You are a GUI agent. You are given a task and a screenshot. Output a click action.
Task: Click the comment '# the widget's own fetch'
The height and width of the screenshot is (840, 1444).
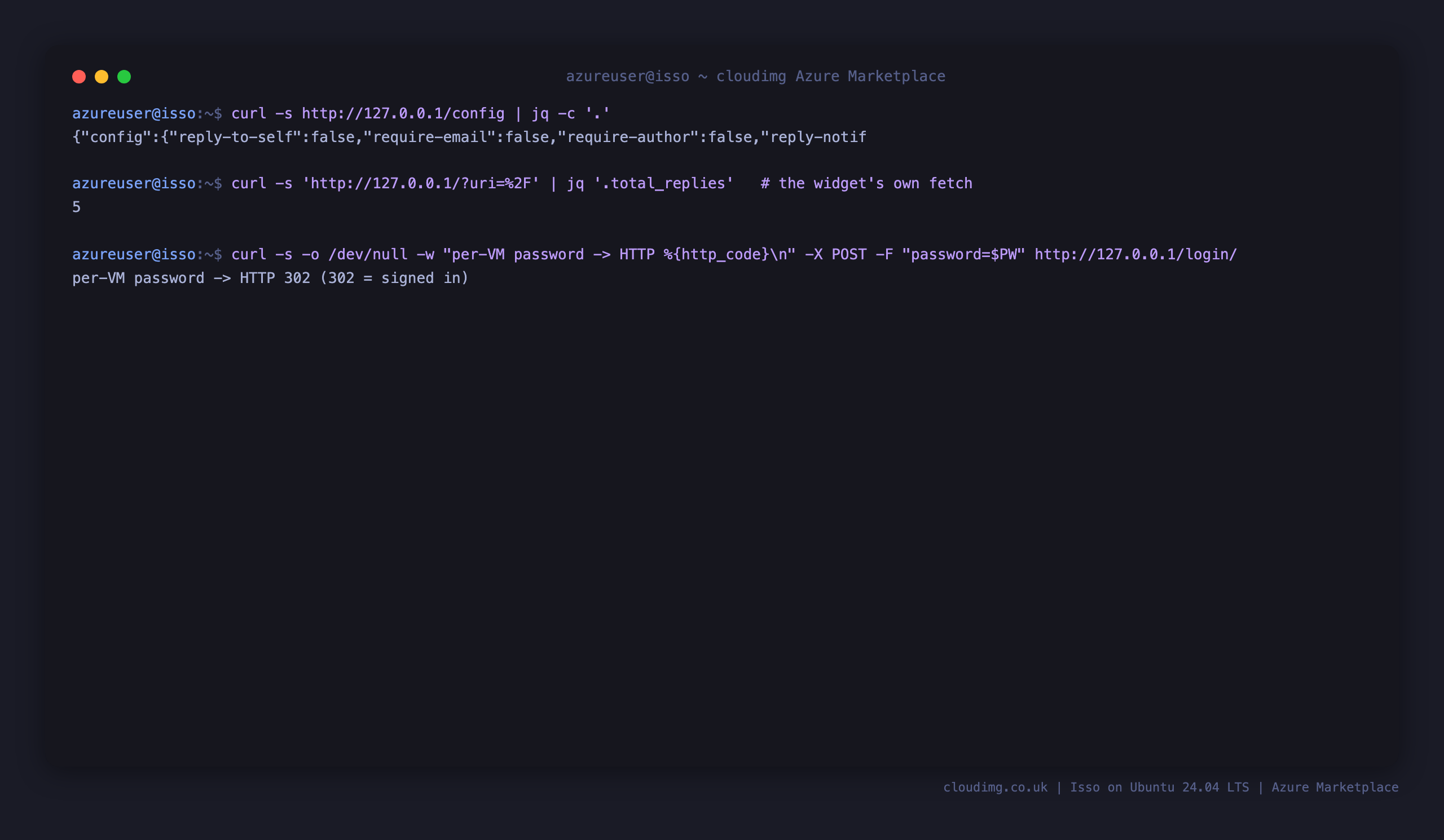click(866, 183)
